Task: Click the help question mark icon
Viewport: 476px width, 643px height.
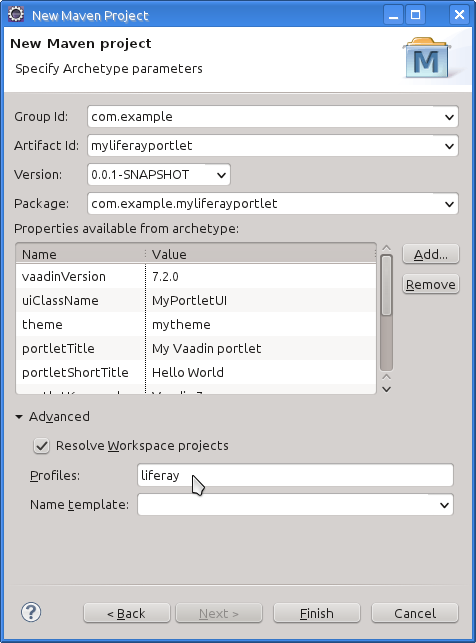Action: pyautogui.click(x=31, y=612)
